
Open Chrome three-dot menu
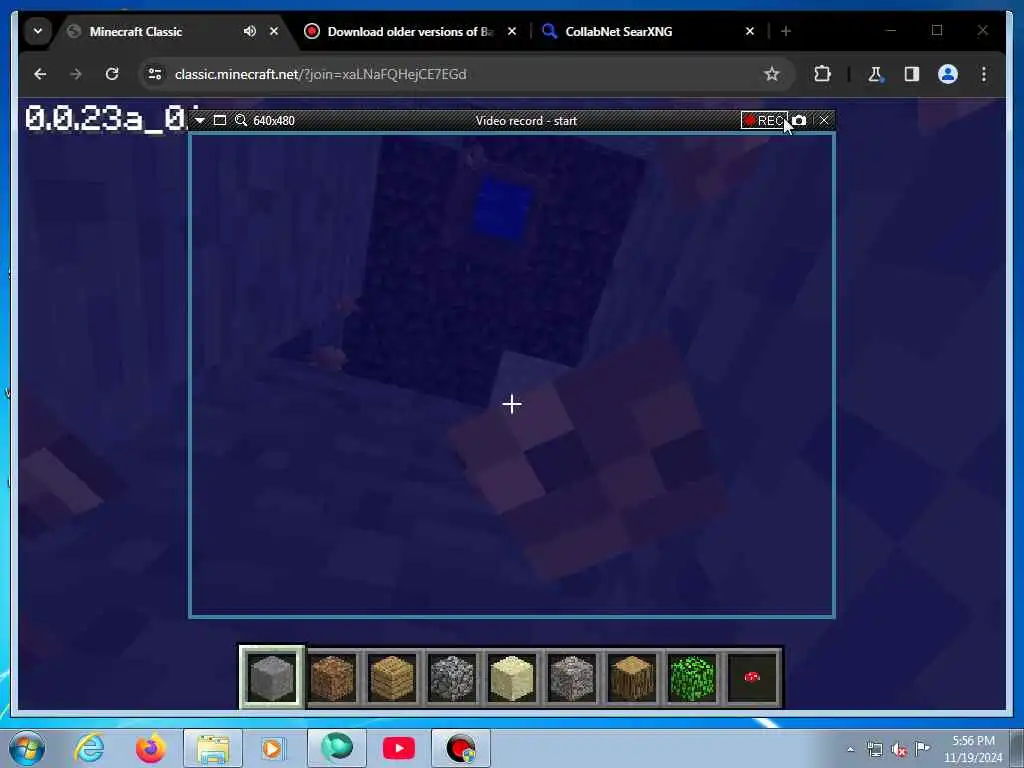pos(984,74)
